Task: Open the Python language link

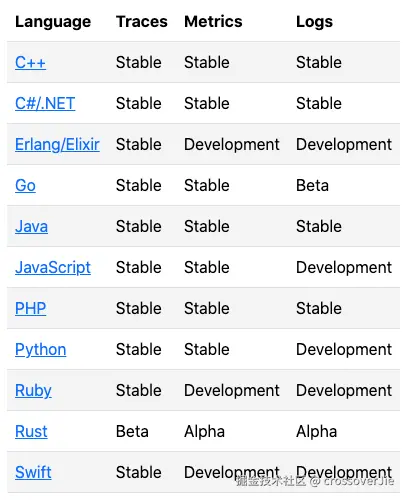Action: 41,350
